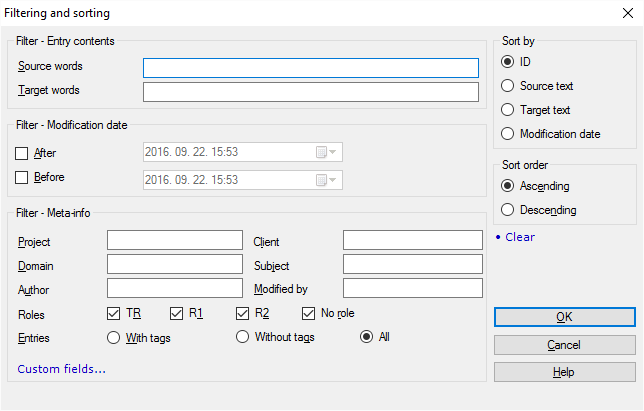Select Modification date sorting option

(508, 134)
